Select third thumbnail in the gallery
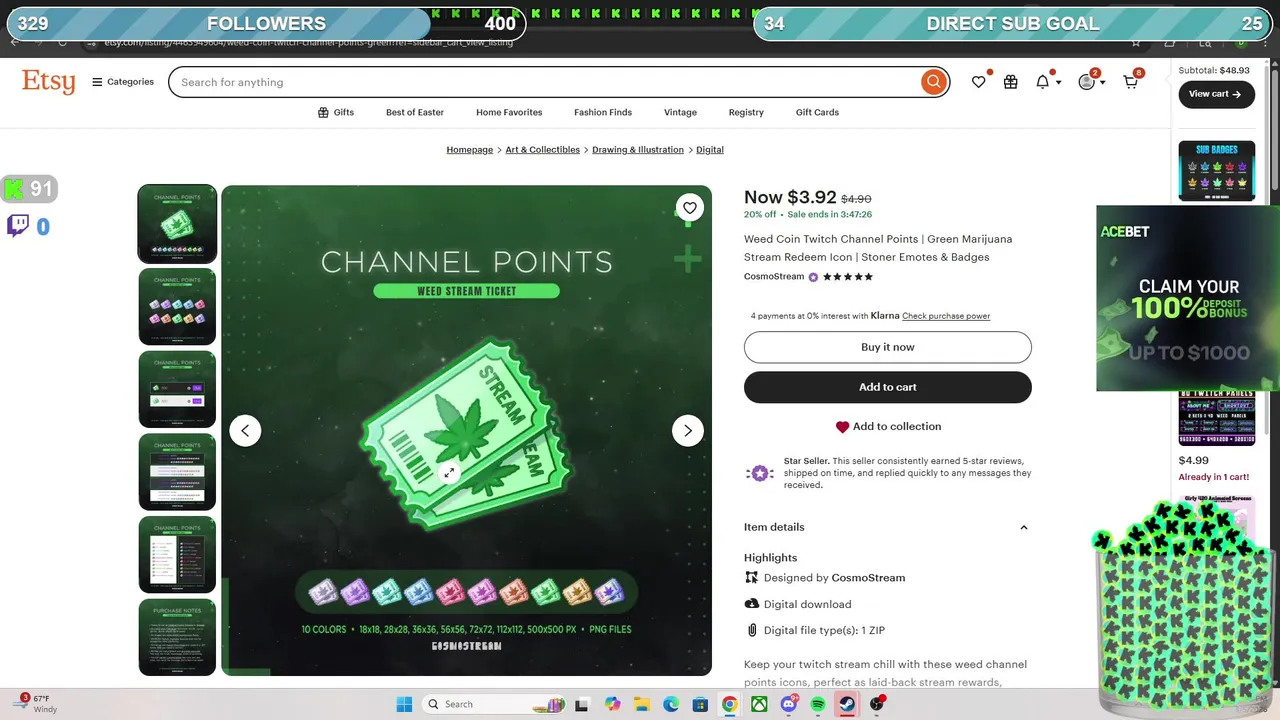 point(177,389)
